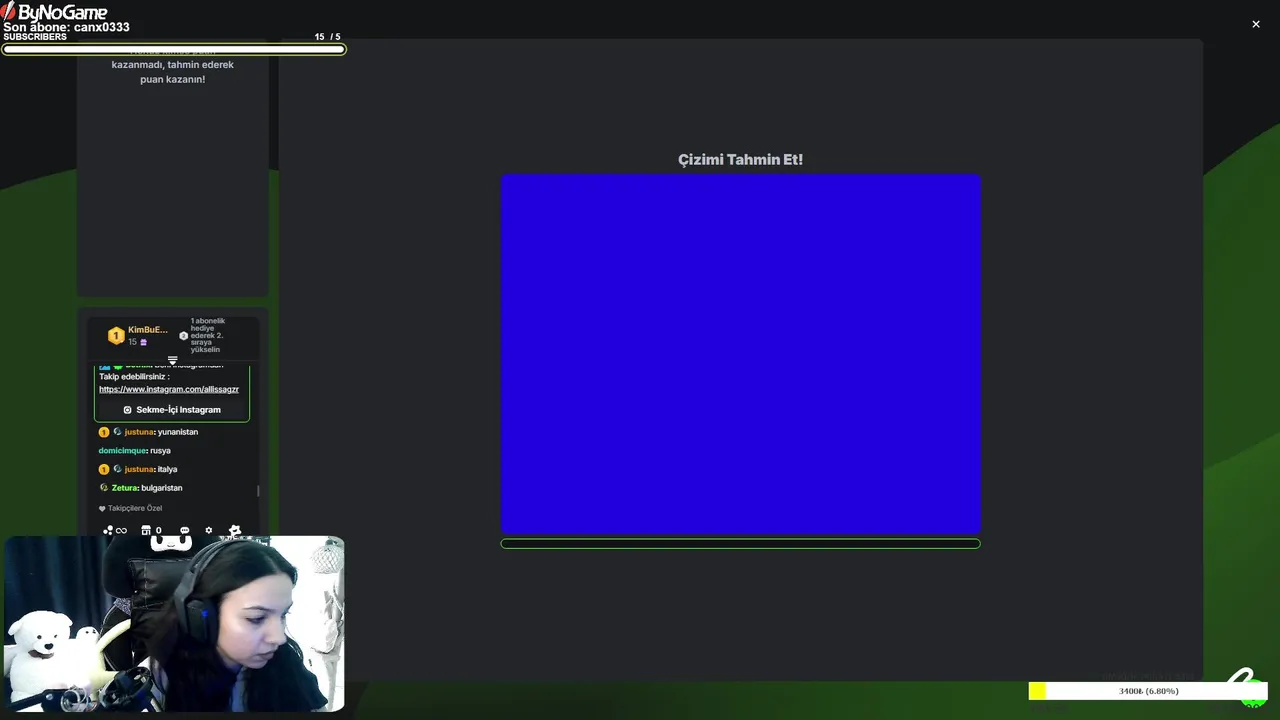Image resolution: width=1280 pixels, height=720 pixels.
Task: Click Takipçilere Özel followers-only label
Action: point(131,508)
